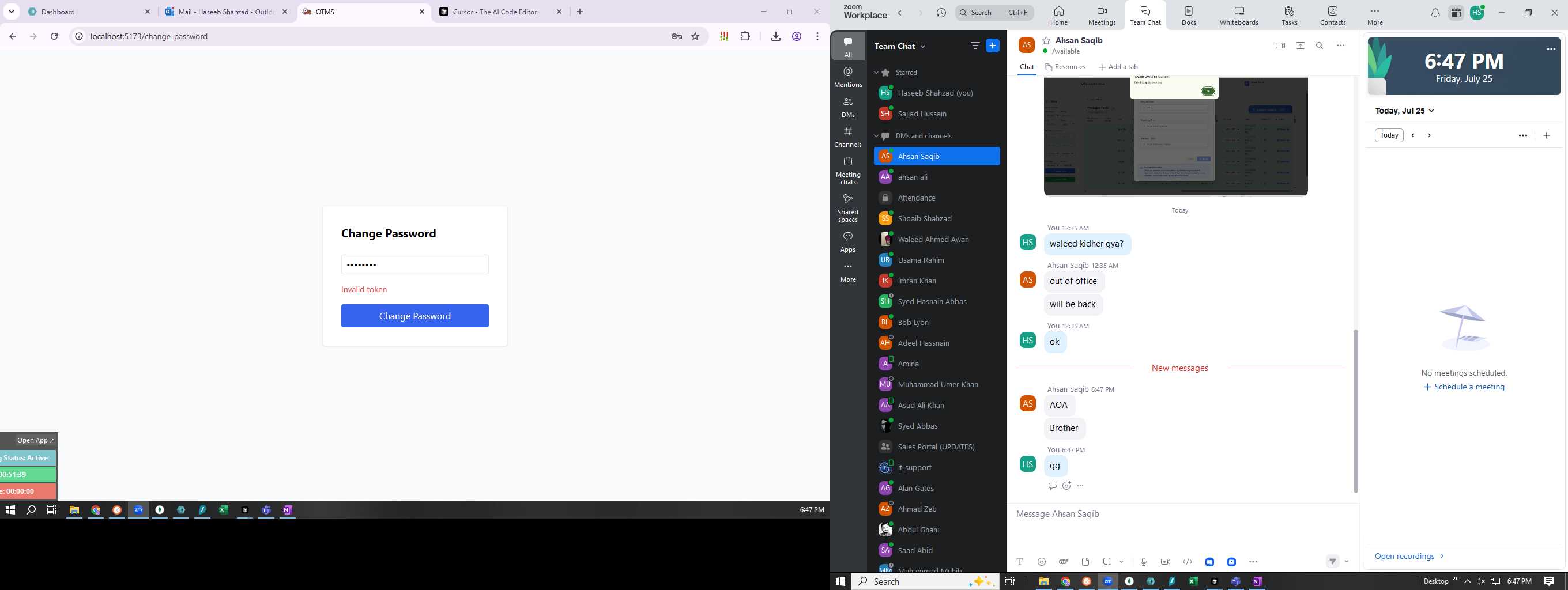Search within the Ahsan Saqib chat
Viewport: 1568px width, 590px height.
[1320, 46]
